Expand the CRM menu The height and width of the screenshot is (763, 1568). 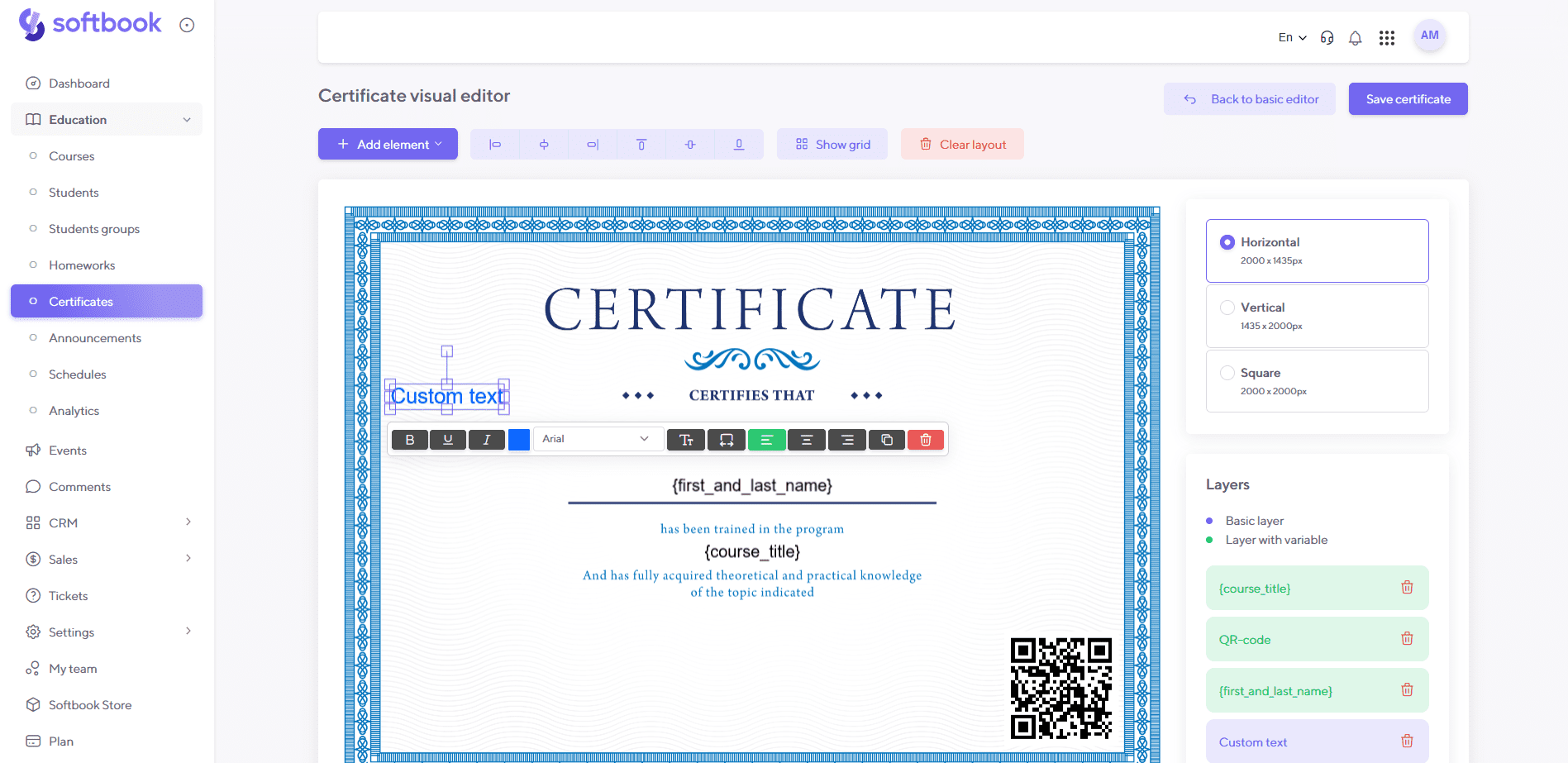coord(107,523)
